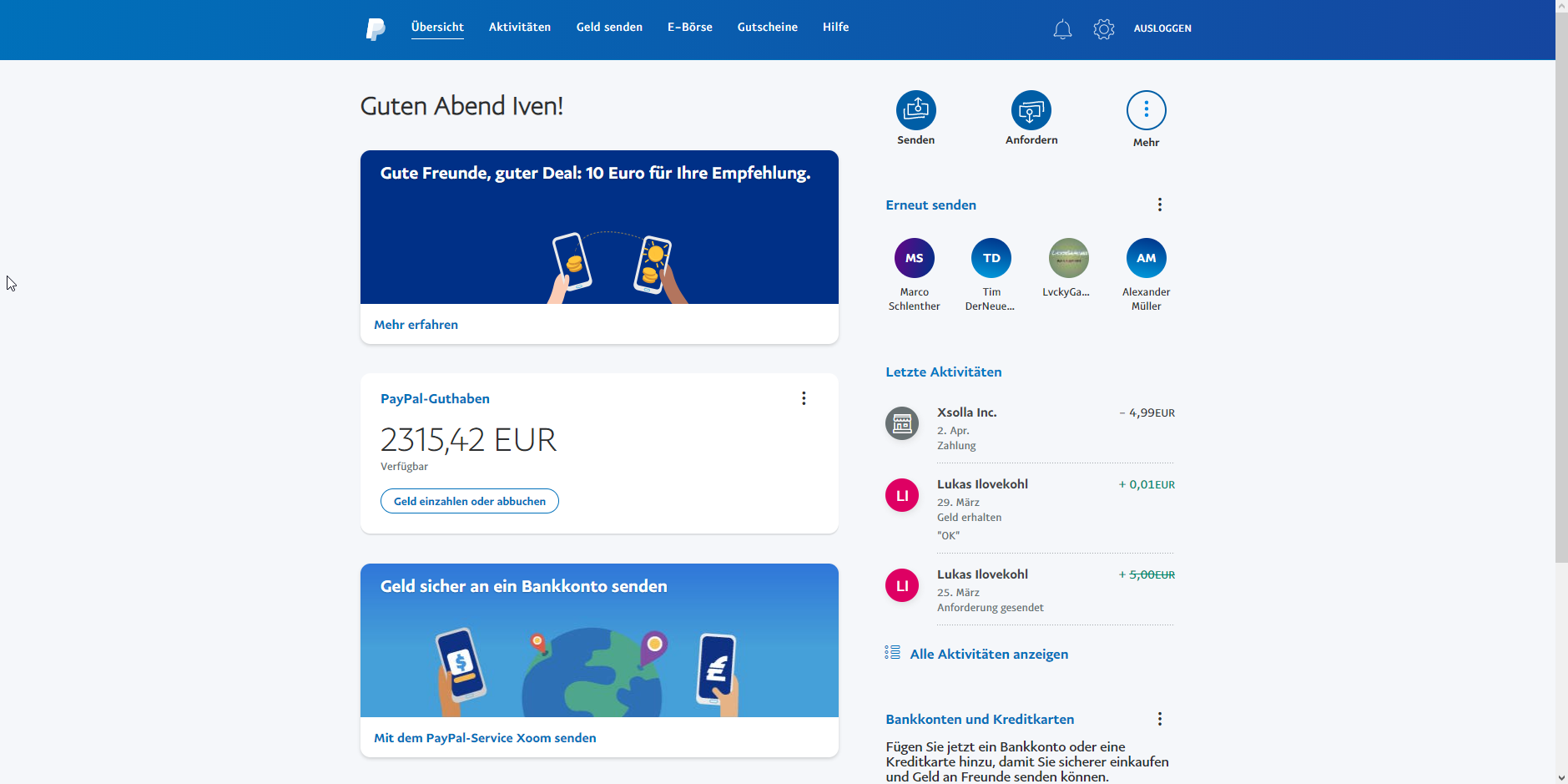Follow the Alle Aktivitäten anzeigen link
Viewport: 1568px width, 784px height.
coord(988,654)
